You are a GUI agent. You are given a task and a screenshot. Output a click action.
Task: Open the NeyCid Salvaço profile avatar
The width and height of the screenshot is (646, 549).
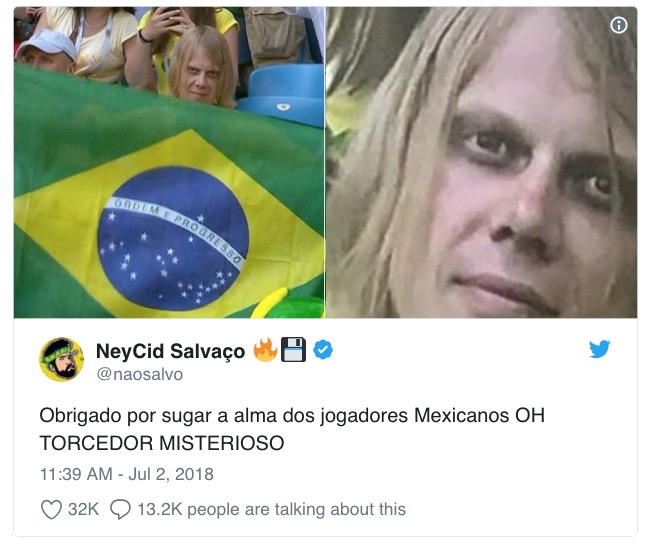[x=61, y=360]
